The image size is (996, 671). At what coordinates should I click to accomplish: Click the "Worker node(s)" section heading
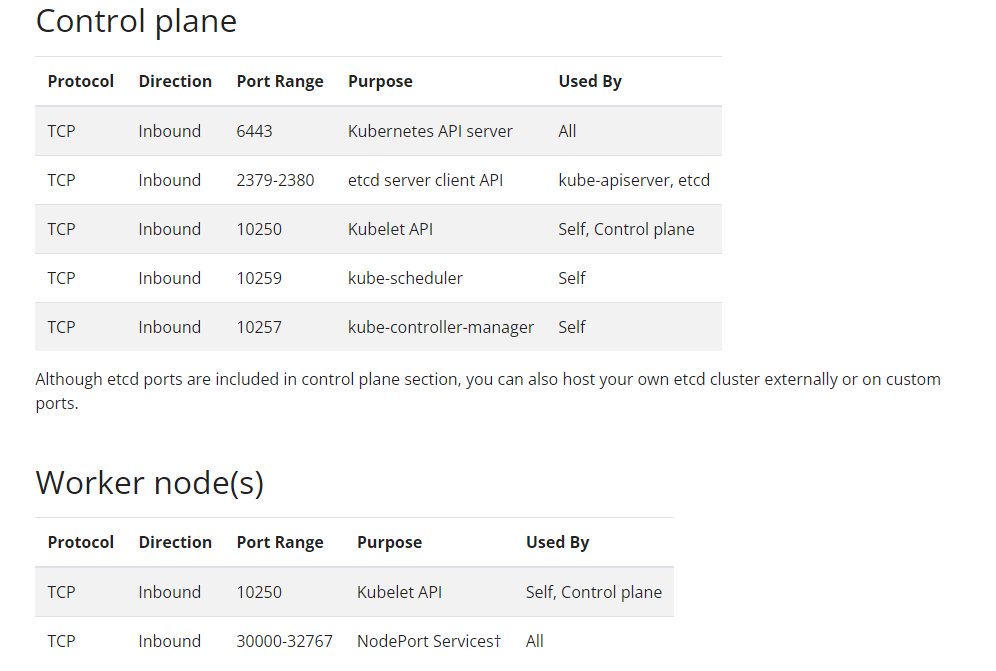click(x=150, y=482)
